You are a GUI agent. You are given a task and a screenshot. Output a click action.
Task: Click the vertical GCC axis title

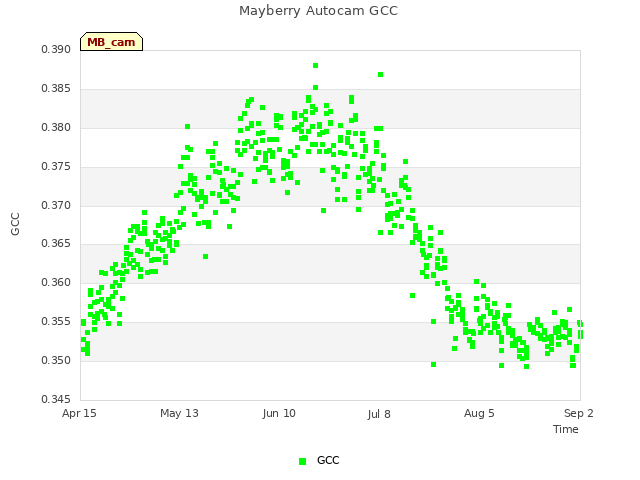pyautogui.click(x=15, y=224)
